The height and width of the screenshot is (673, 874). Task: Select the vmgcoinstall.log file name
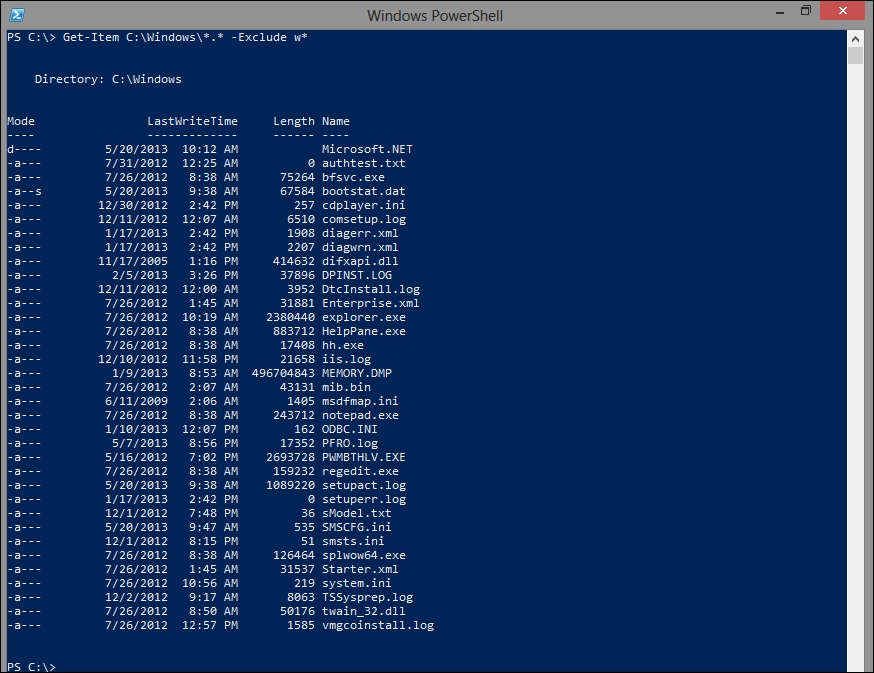pos(378,625)
